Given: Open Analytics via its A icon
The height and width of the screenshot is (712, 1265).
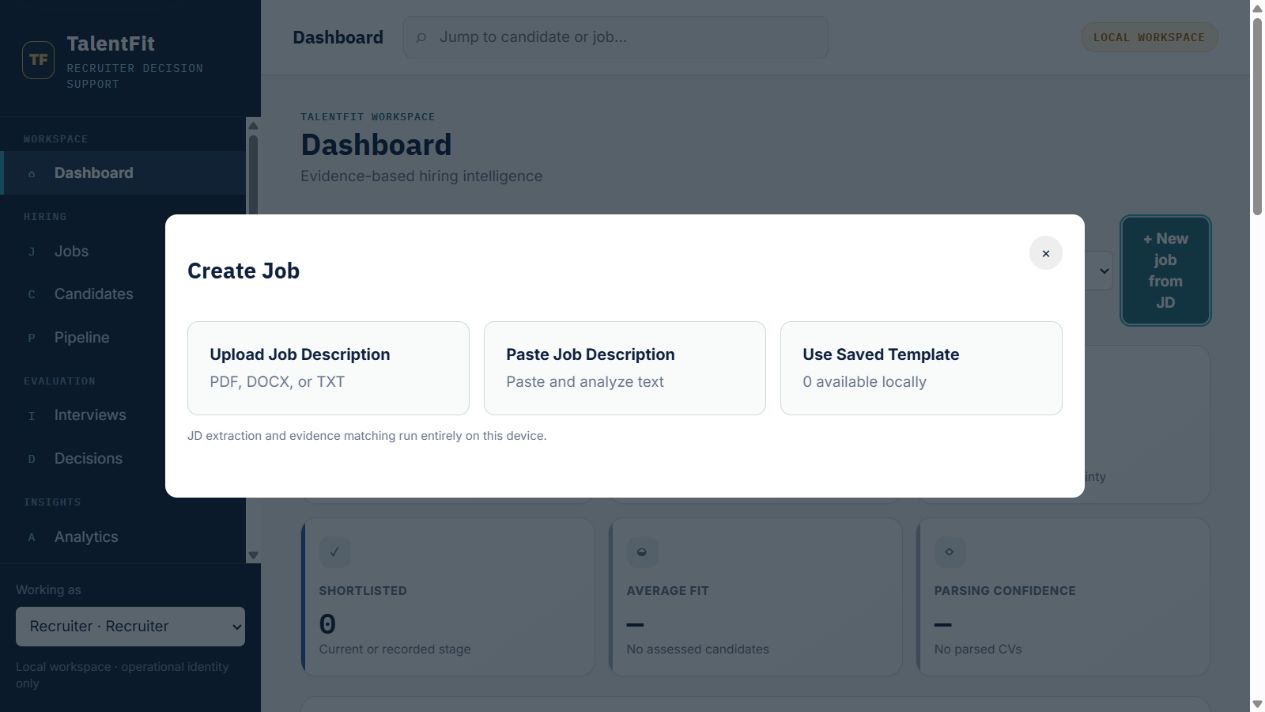Looking at the screenshot, I should pyautogui.click(x=31, y=537).
